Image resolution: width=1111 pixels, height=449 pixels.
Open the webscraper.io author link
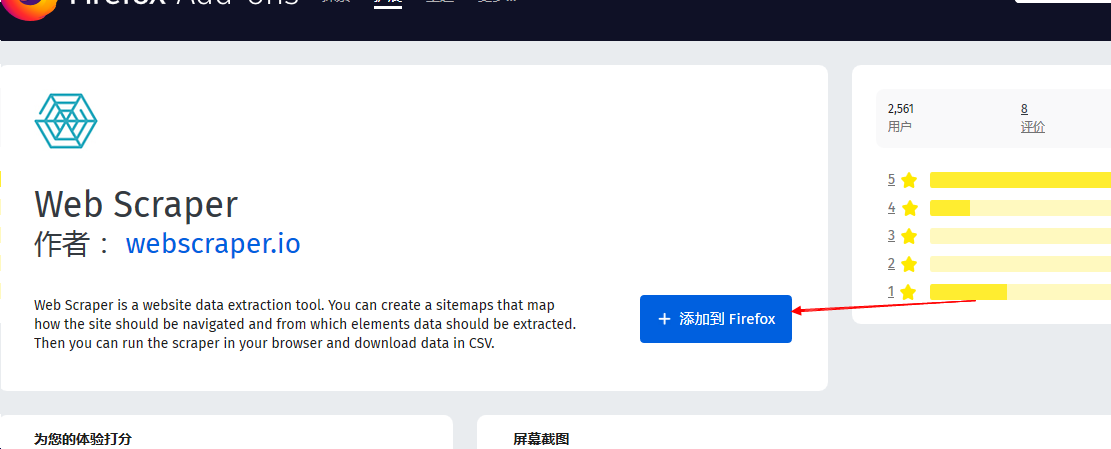pyautogui.click(x=213, y=244)
